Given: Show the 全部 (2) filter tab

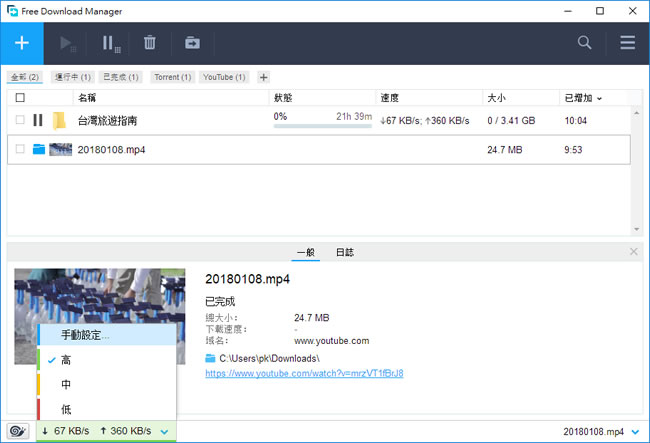Looking at the screenshot, I should coord(25,77).
